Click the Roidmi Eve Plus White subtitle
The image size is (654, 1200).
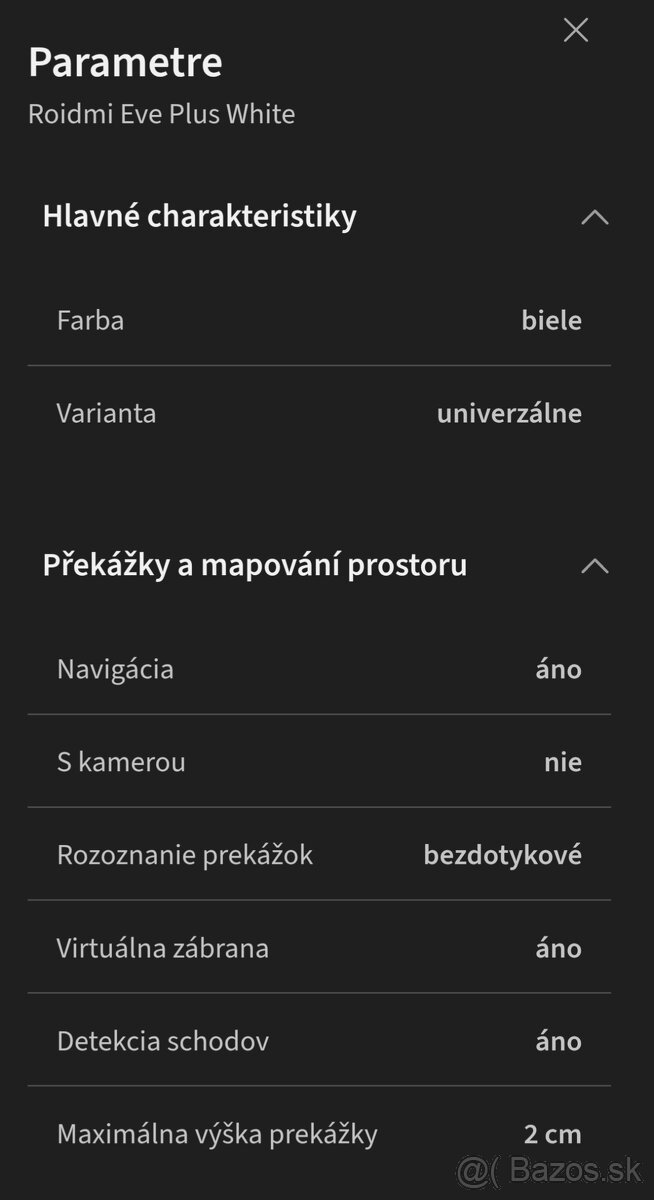point(161,114)
